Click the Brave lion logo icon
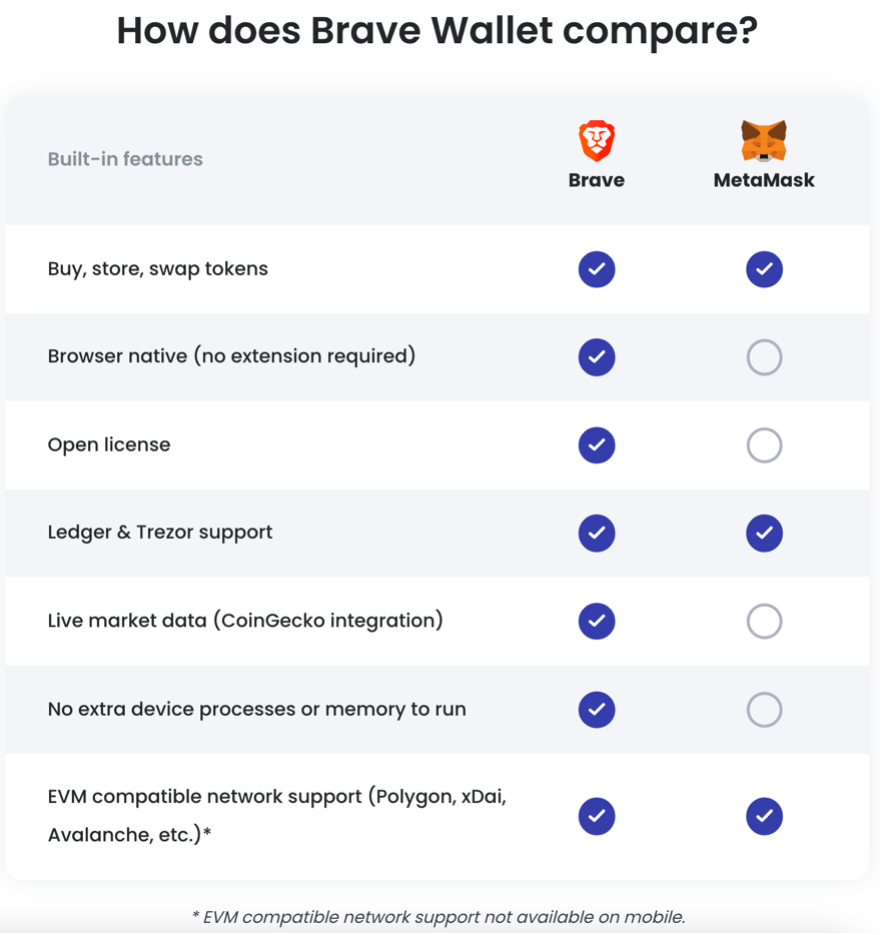 point(596,141)
